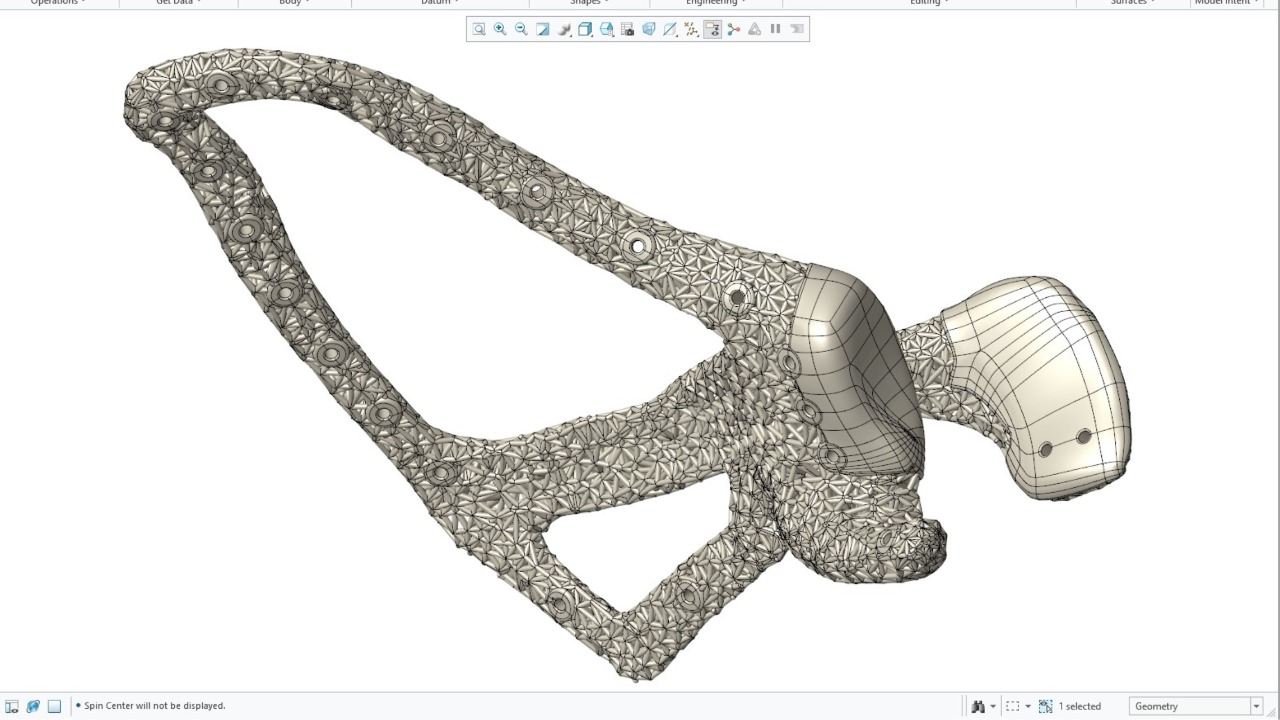The height and width of the screenshot is (720, 1280).
Task: Click the Repaint screen icon
Action: [543, 29]
